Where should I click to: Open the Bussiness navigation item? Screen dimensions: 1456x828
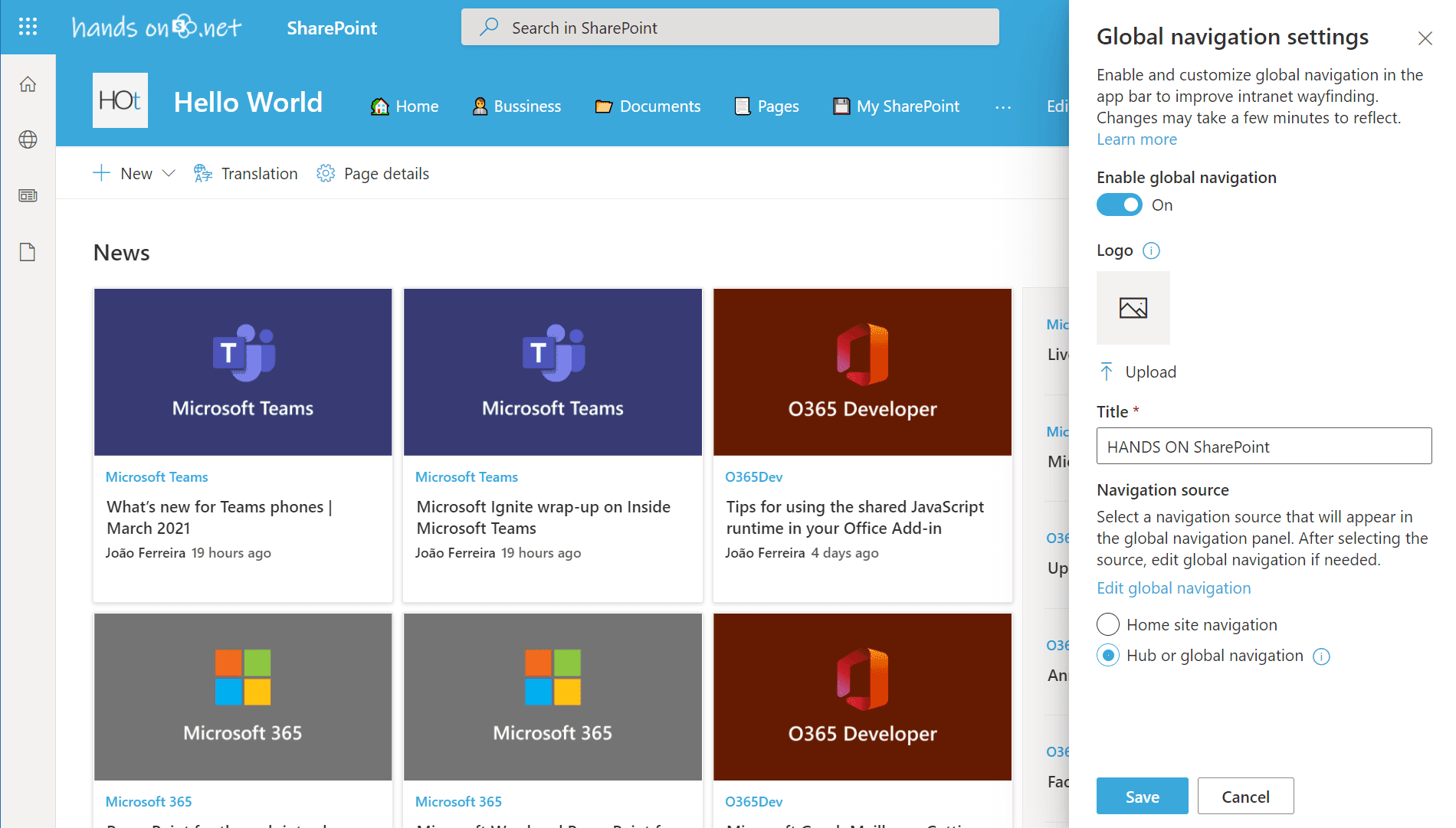516,106
